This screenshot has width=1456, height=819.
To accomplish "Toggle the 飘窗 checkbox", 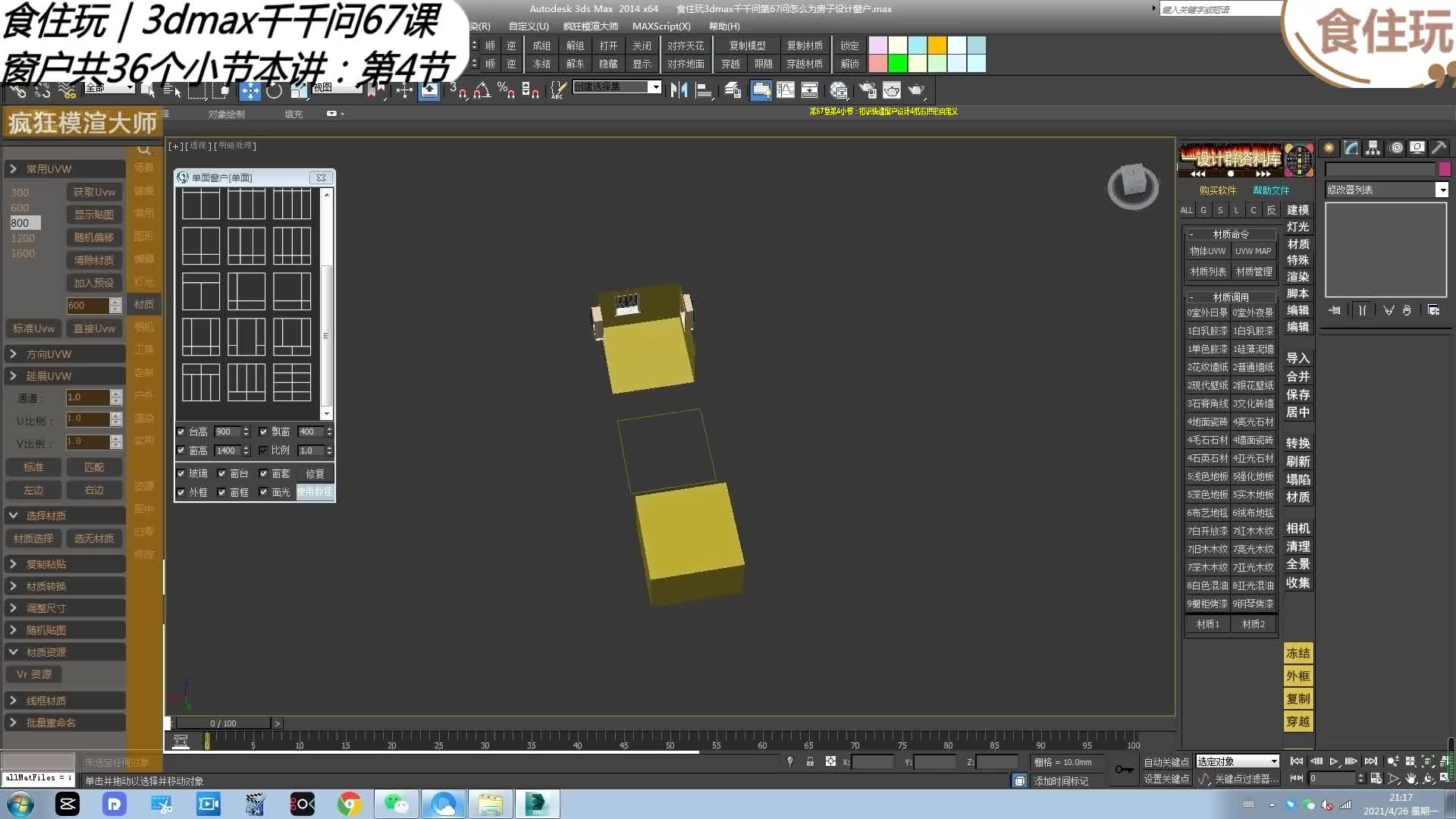I will tap(263, 431).
